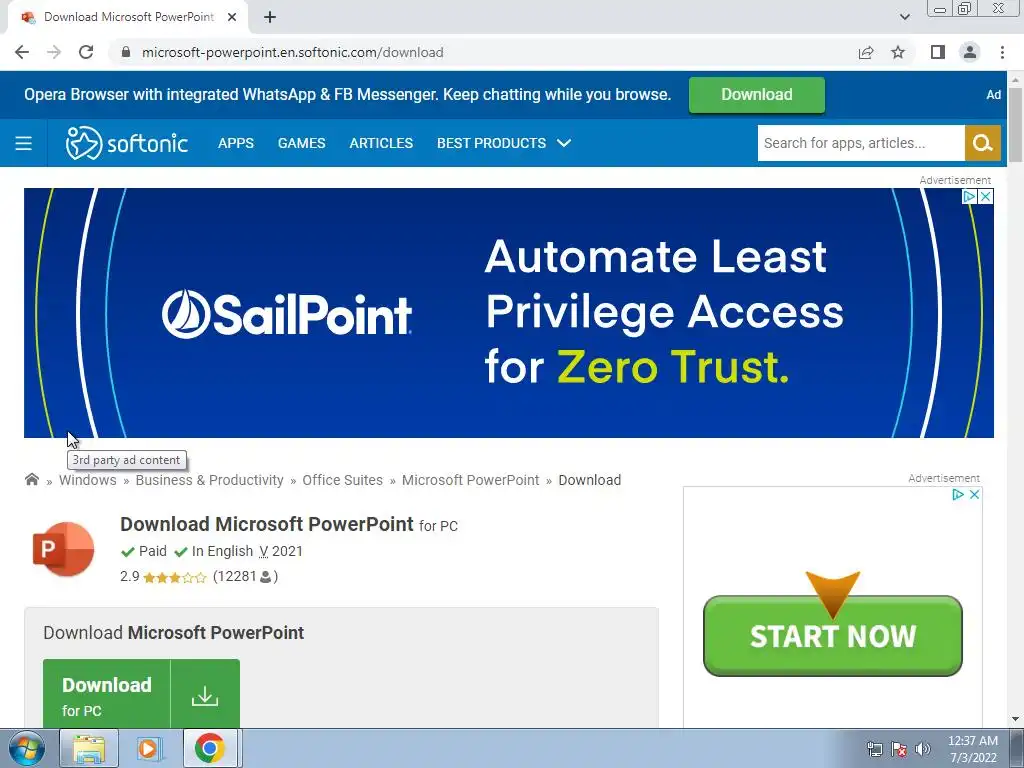Click the Opera ad Download button
The width and height of the screenshot is (1024, 768).
pyautogui.click(x=757, y=95)
